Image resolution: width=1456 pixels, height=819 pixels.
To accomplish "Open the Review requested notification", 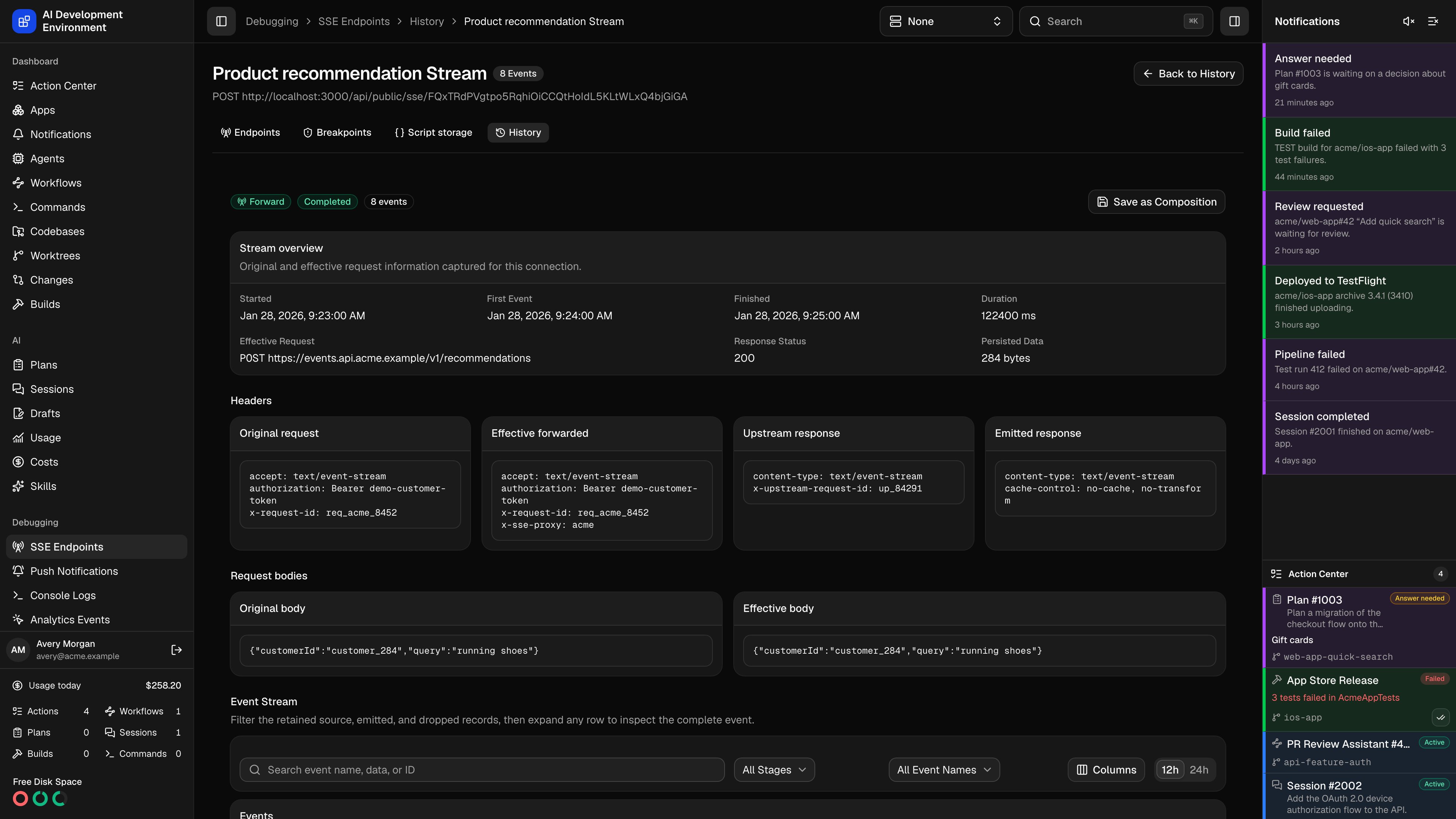I will (1359, 228).
